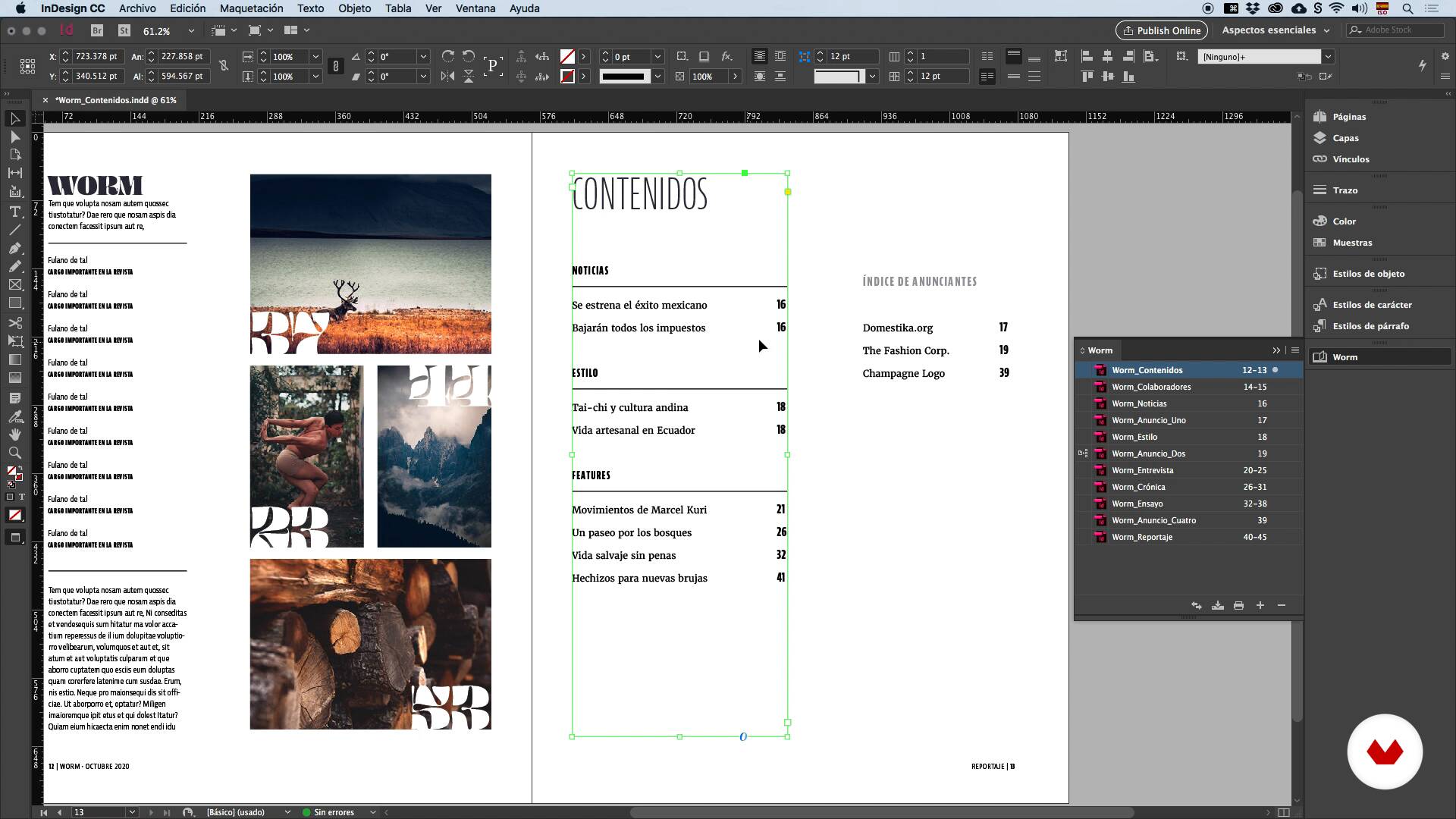The image size is (1456, 819).
Task: Add a document with the plus icon
Action: tap(1260, 605)
